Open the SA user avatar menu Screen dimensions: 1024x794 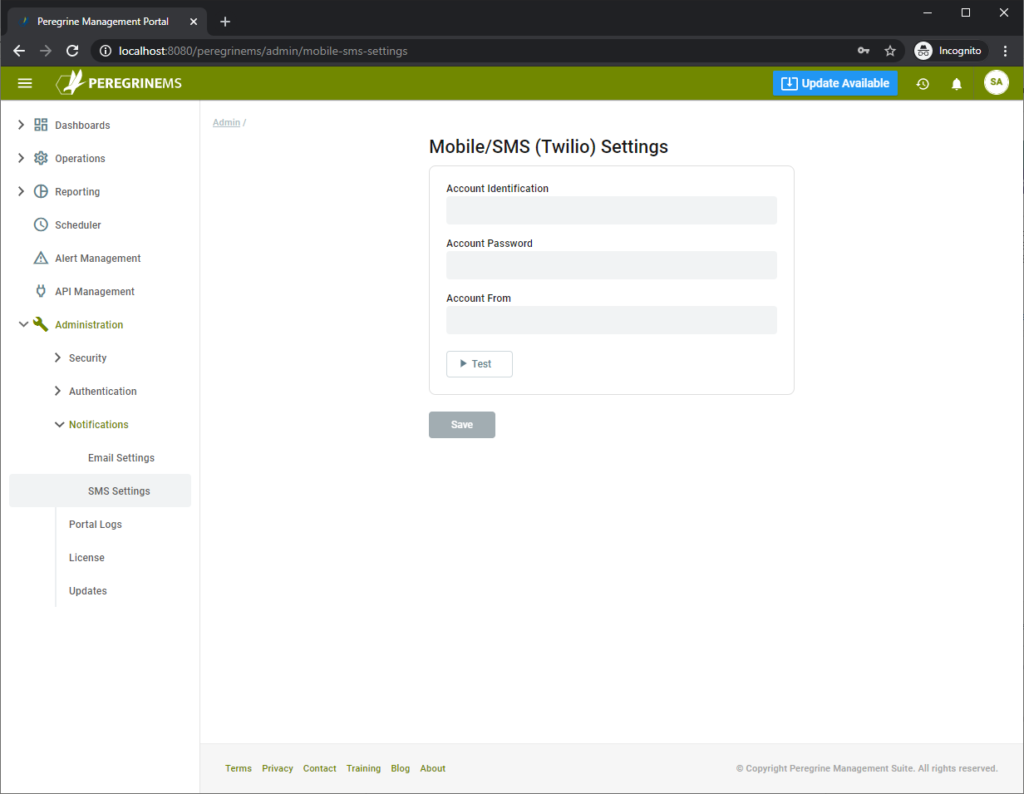tap(996, 83)
